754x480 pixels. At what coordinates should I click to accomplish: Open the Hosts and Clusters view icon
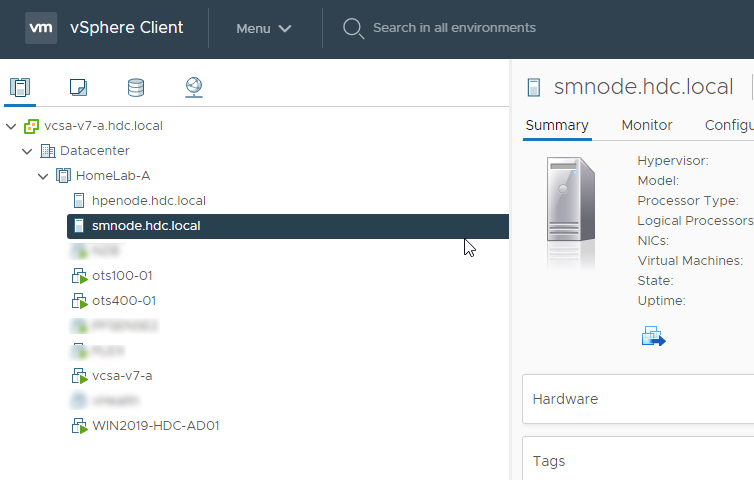(20, 88)
